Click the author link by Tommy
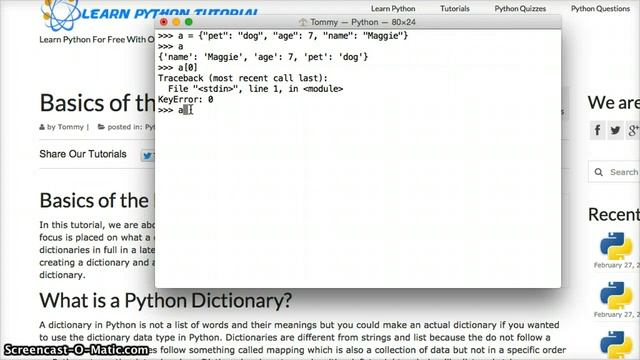The image size is (640, 360). point(70,127)
